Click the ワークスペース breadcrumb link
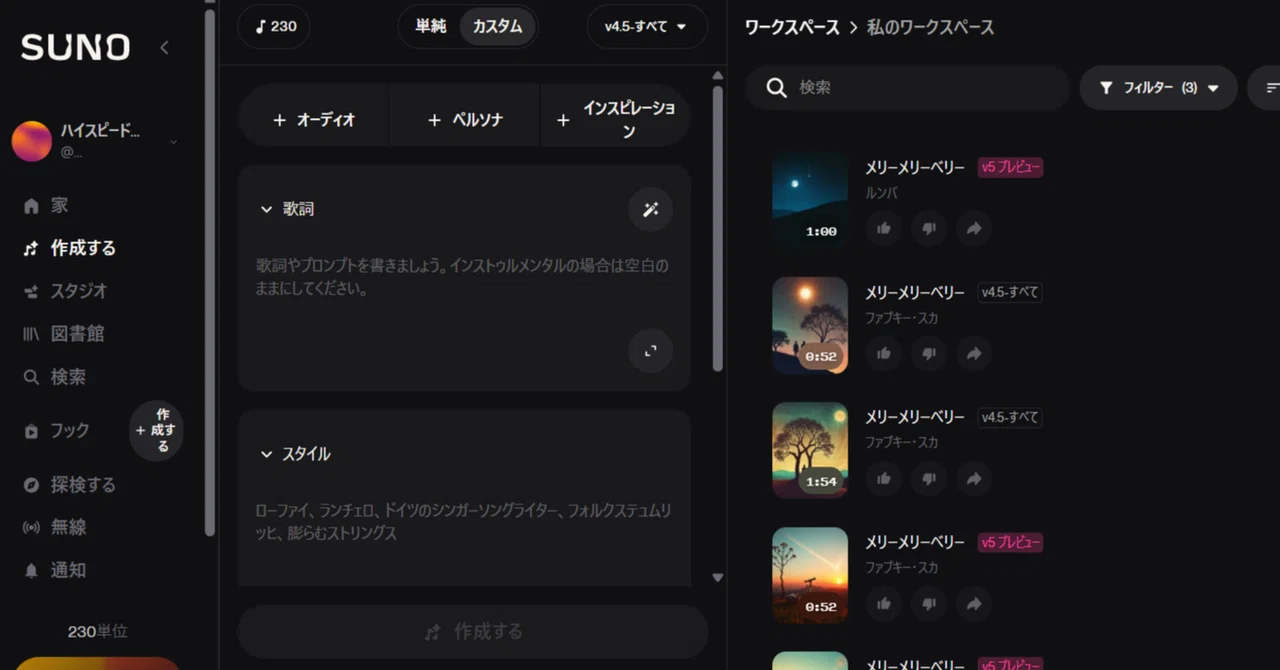The width and height of the screenshot is (1280, 670). point(792,27)
